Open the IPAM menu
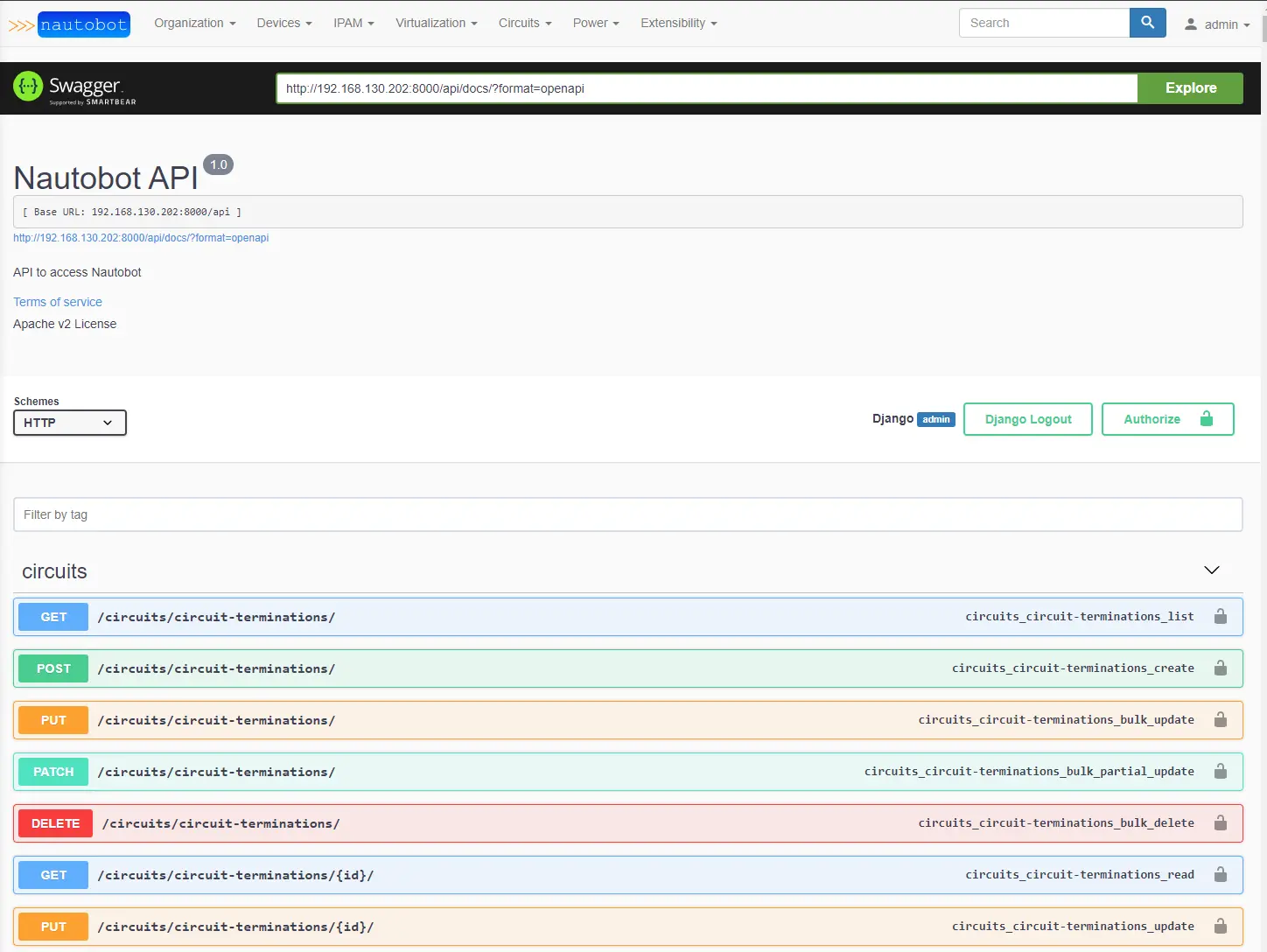Viewport: 1267px width, 952px height. tap(353, 24)
